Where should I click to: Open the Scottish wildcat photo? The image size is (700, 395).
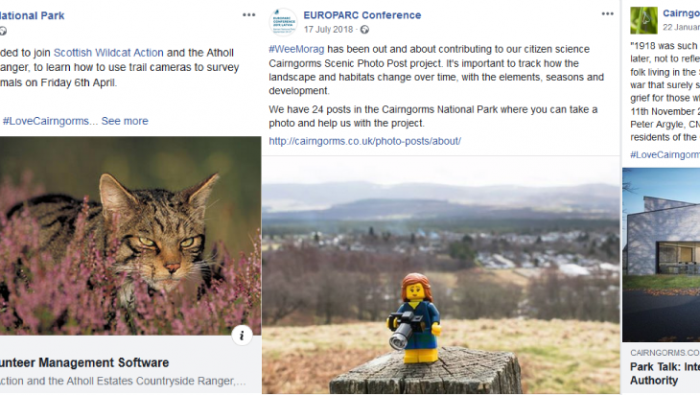130,236
